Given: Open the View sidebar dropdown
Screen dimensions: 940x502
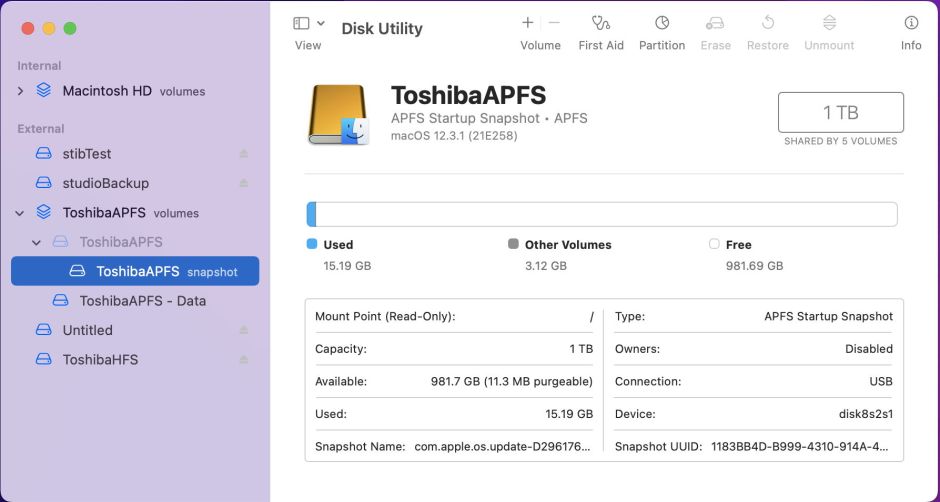Looking at the screenshot, I should [308, 23].
